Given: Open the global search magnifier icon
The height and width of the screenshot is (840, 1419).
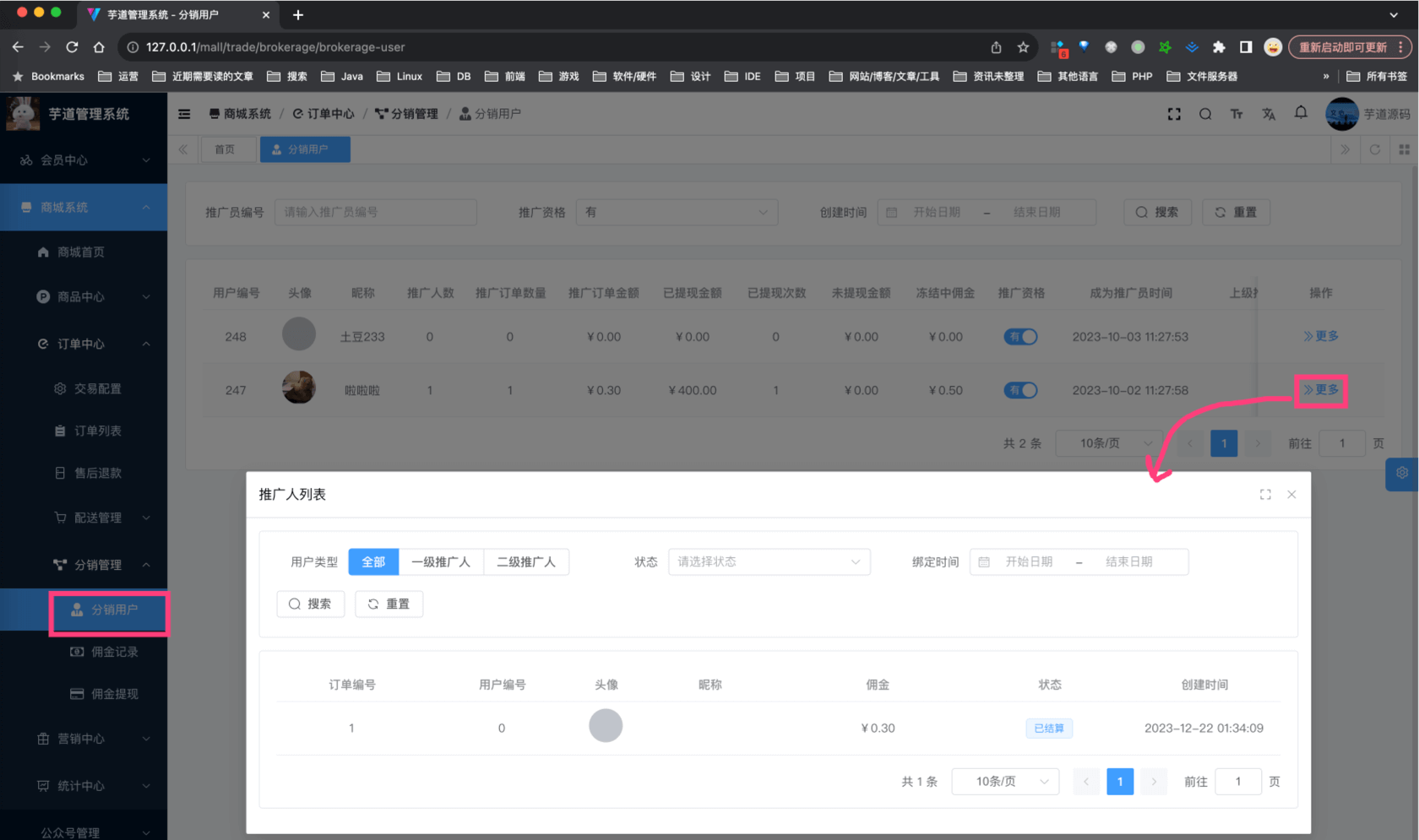Looking at the screenshot, I should (1205, 114).
